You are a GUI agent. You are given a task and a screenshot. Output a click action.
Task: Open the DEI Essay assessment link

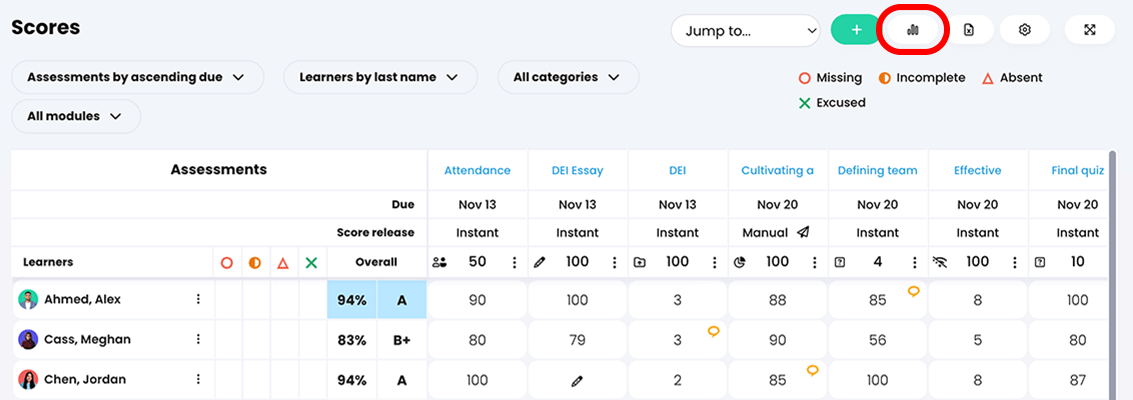(x=577, y=171)
